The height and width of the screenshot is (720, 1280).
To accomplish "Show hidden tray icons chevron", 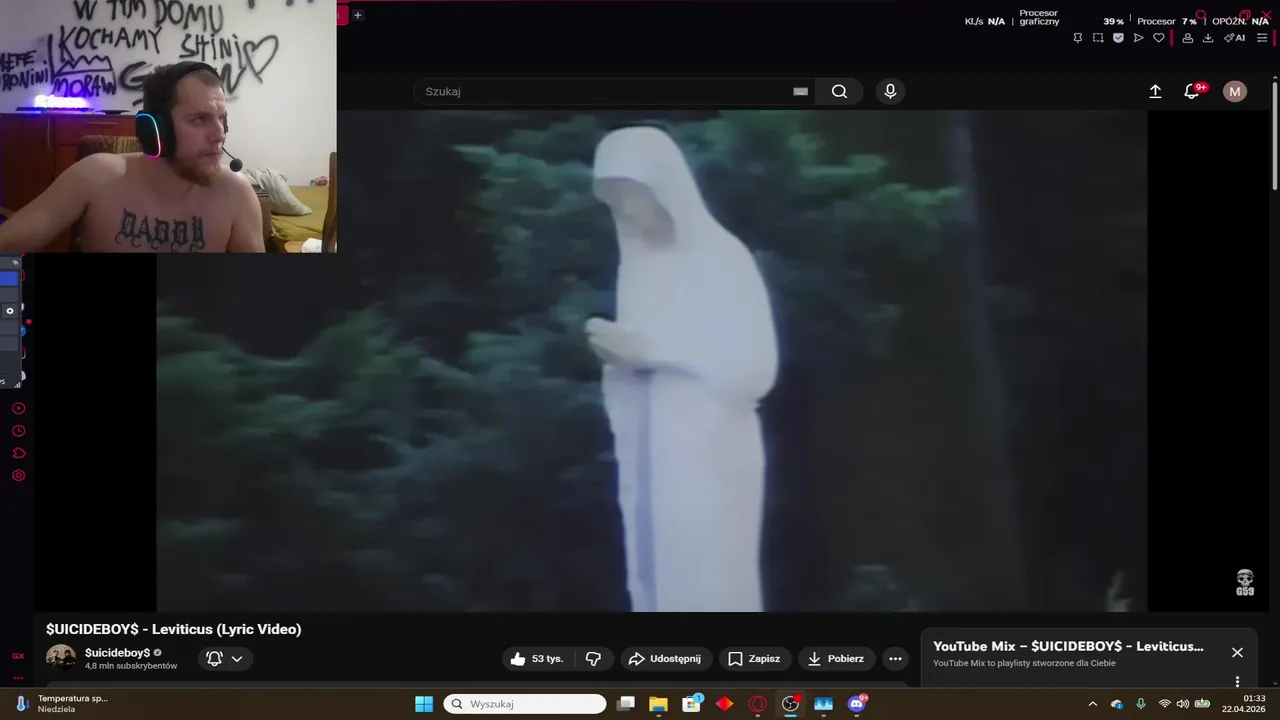I will pyautogui.click(x=1092, y=704).
